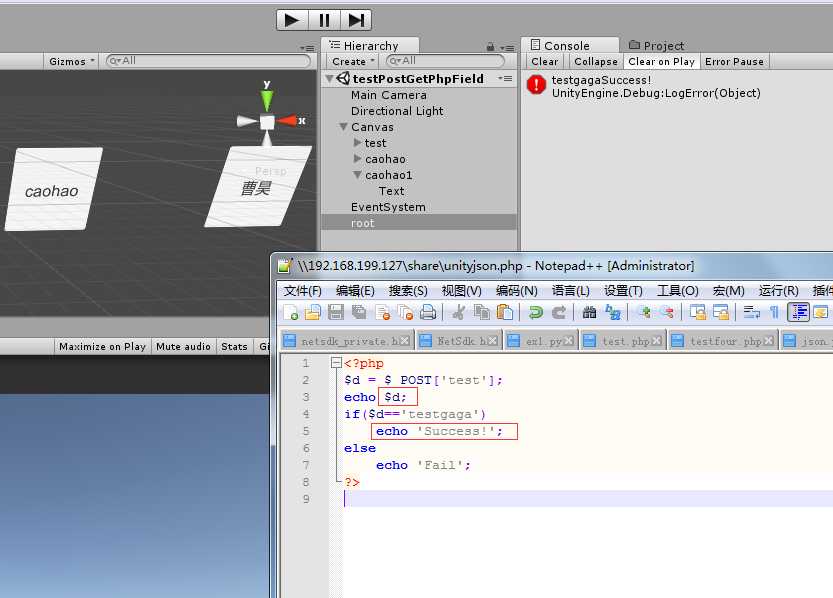Click the Find binoculars icon
This screenshot has height=598, width=833.
point(589,312)
